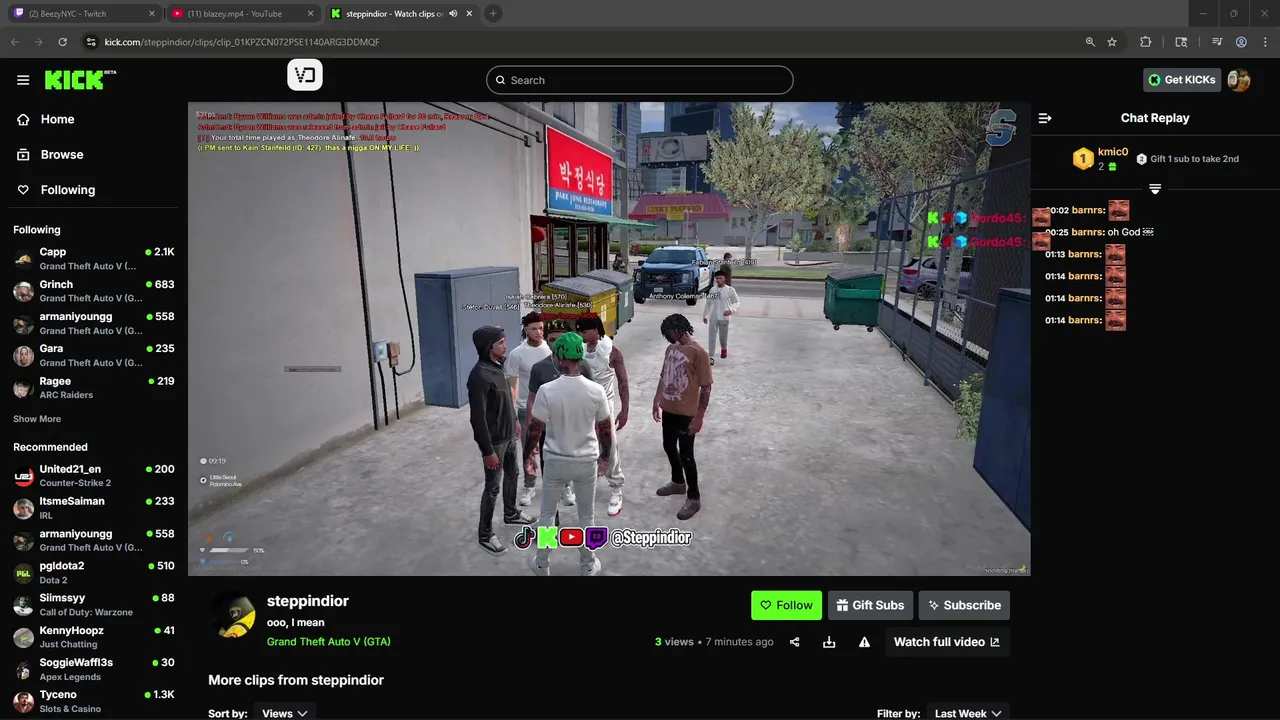Open Grand Theft Auto V (GTA) category link
Viewport: 1280px width, 720px height.
pyautogui.click(x=328, y=642)
